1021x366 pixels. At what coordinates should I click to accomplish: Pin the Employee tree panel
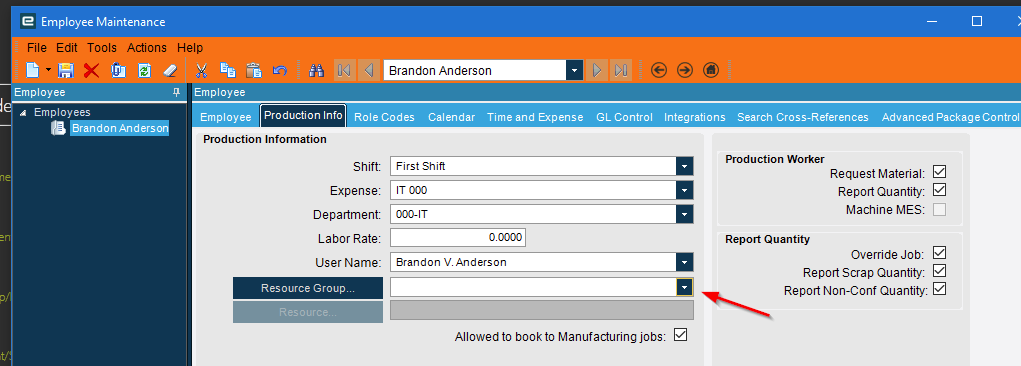click(176, 92)
